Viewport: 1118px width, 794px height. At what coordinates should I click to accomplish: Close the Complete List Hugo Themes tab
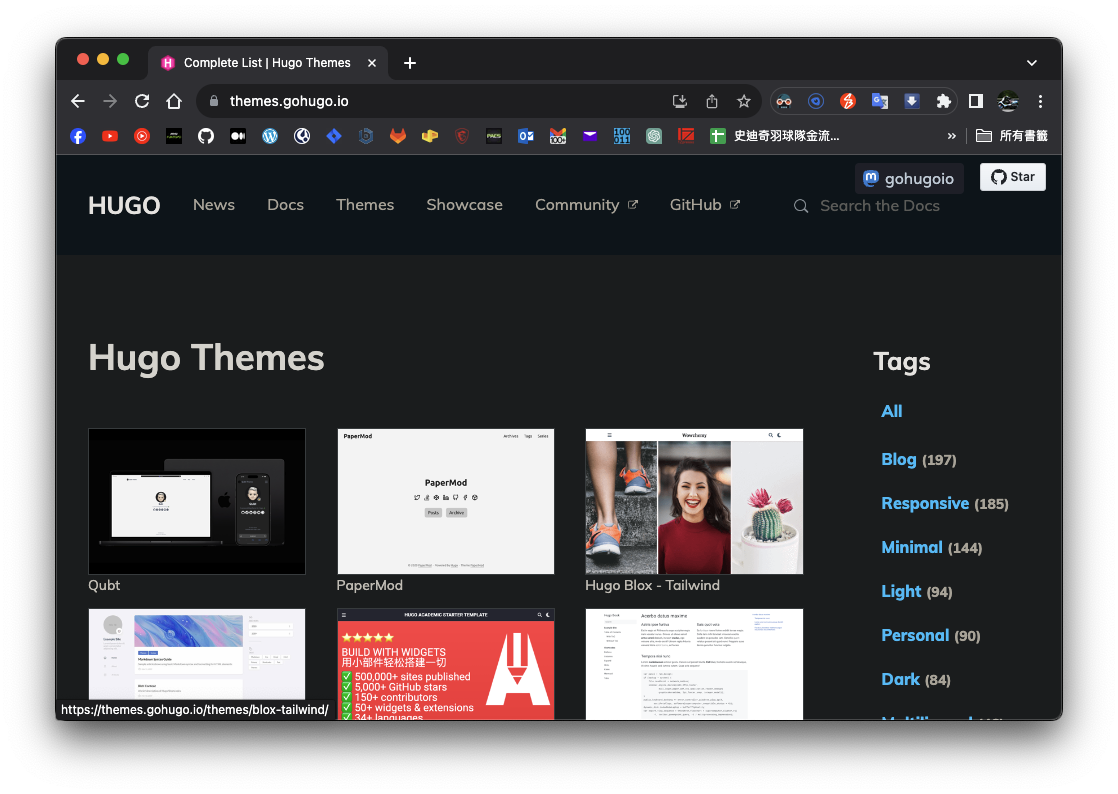(x=371, y=63)
